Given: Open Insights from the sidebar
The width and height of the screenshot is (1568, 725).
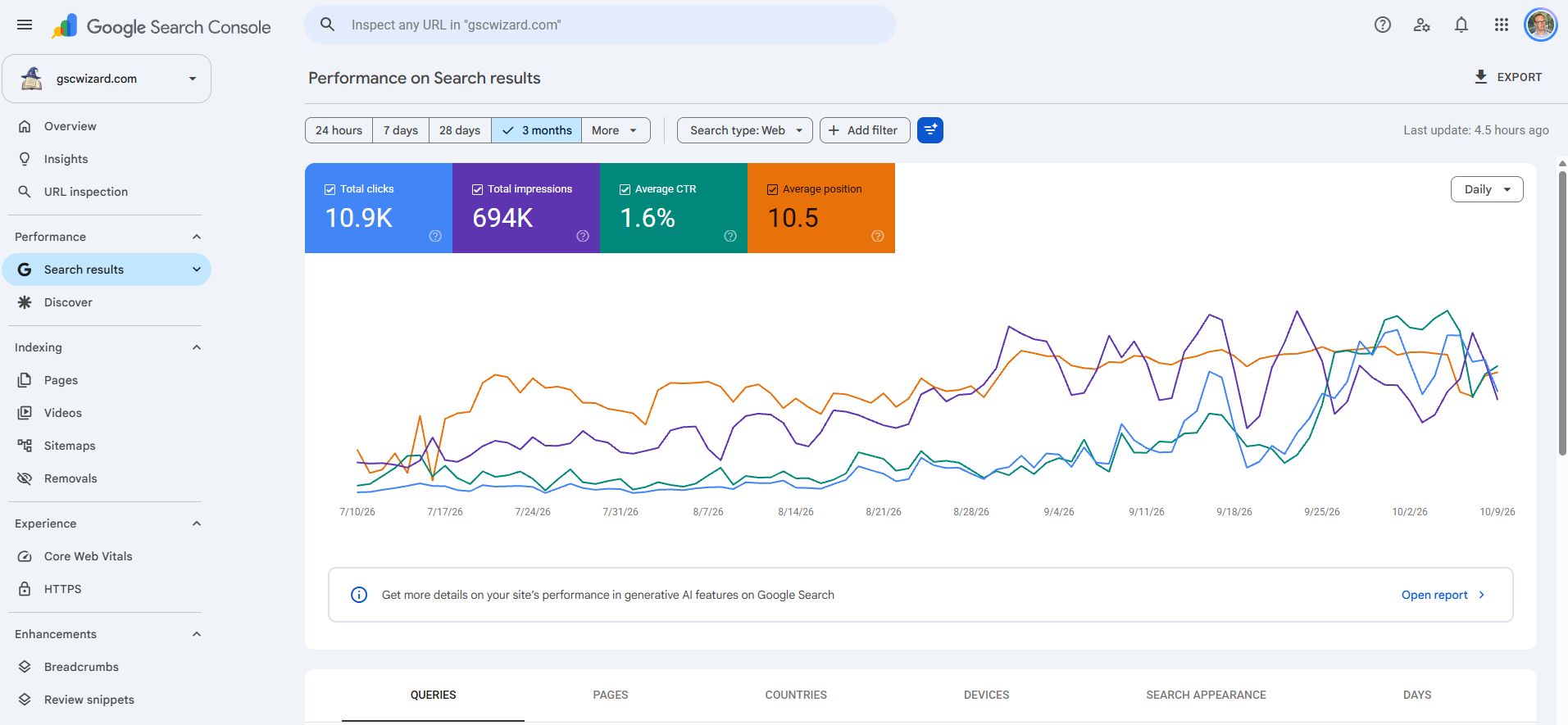Looking at the screenshot, I should 107,159.
